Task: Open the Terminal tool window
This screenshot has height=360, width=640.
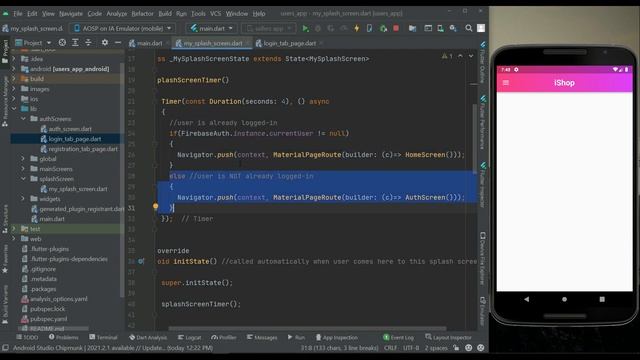Action: [x=103, y=338]
